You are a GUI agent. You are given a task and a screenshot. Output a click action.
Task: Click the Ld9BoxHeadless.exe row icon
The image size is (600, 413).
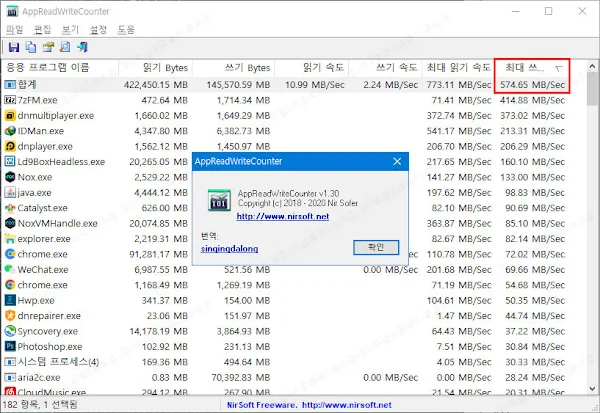[x=10, y=162]
